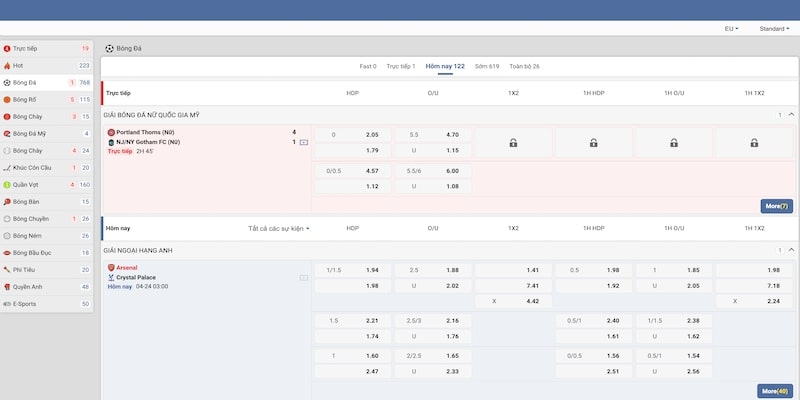Collapse the Giải Ngoại Hạng Anh league section

tap(791, 249)
